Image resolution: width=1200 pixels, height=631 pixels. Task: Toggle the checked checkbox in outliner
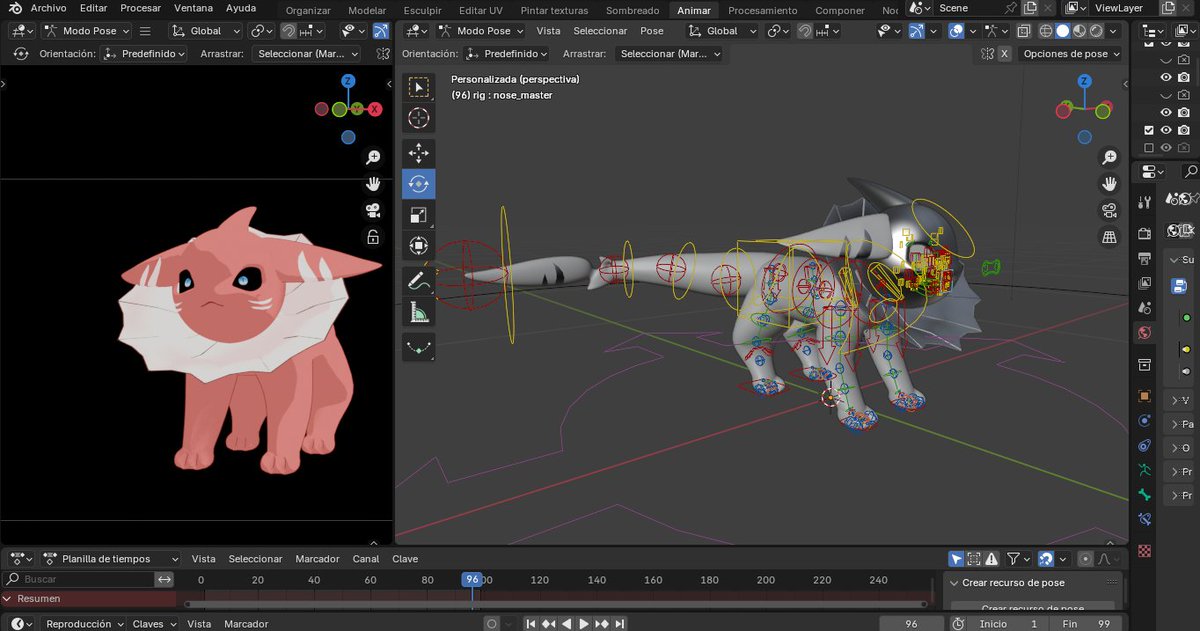[x=1148, y=130]
